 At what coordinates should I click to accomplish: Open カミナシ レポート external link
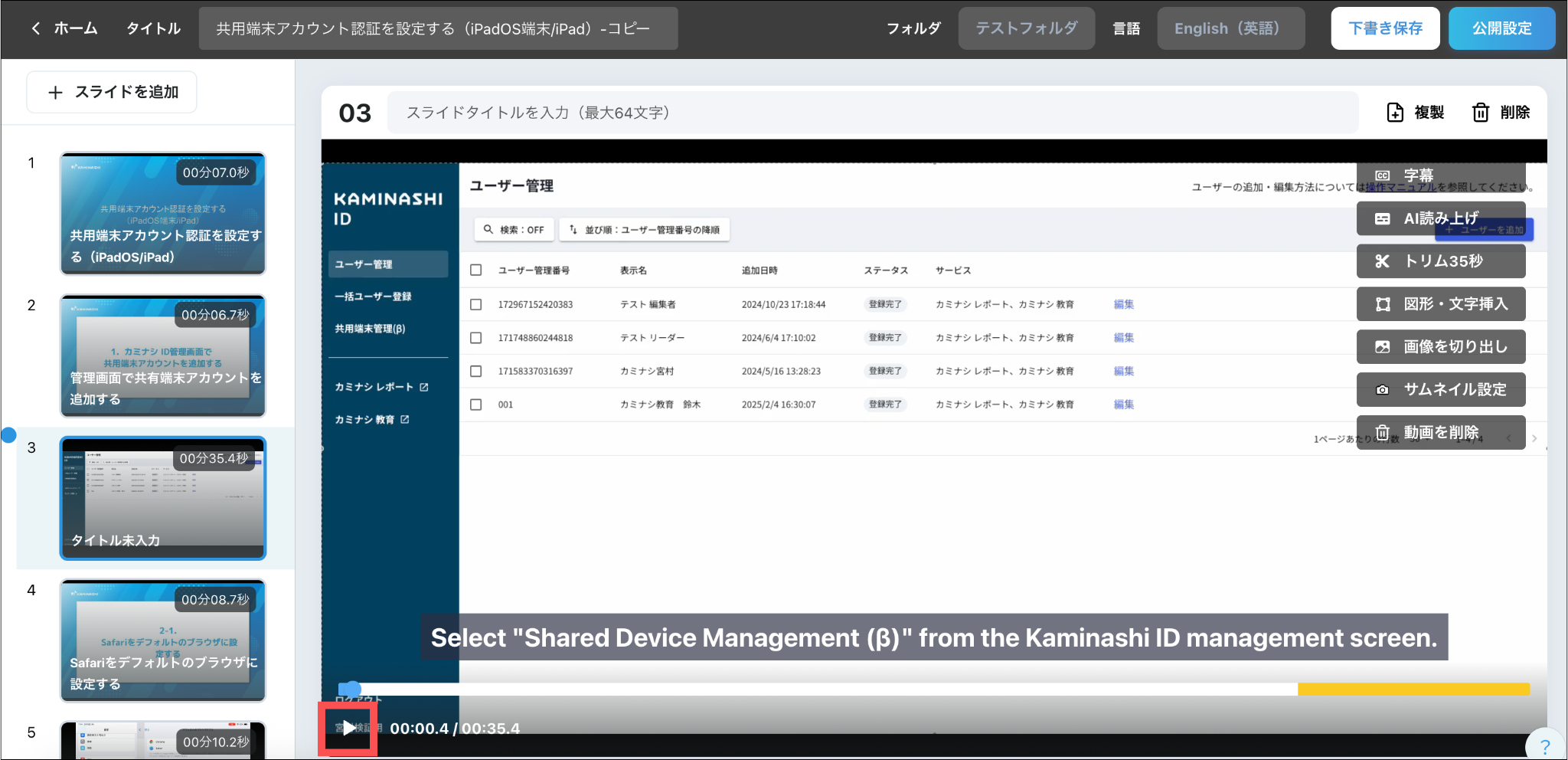[381, 387]
